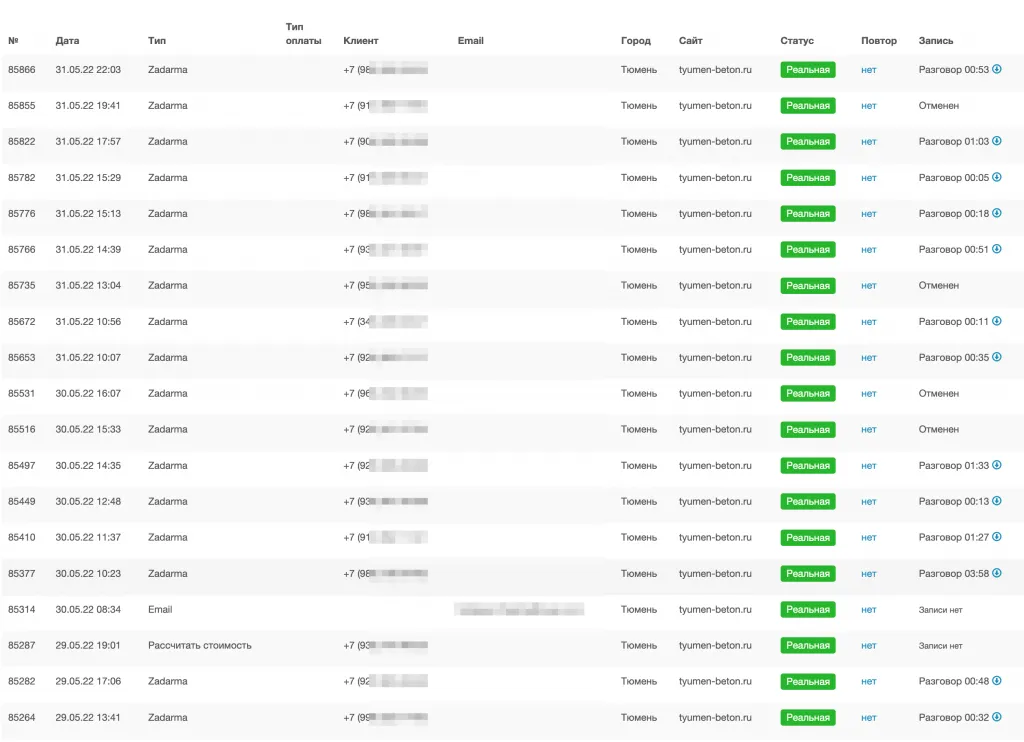The height and width of the screenshot is (742, 1024).
Task: Sort table by 'Дата' column header
Action: pos(67,41)
